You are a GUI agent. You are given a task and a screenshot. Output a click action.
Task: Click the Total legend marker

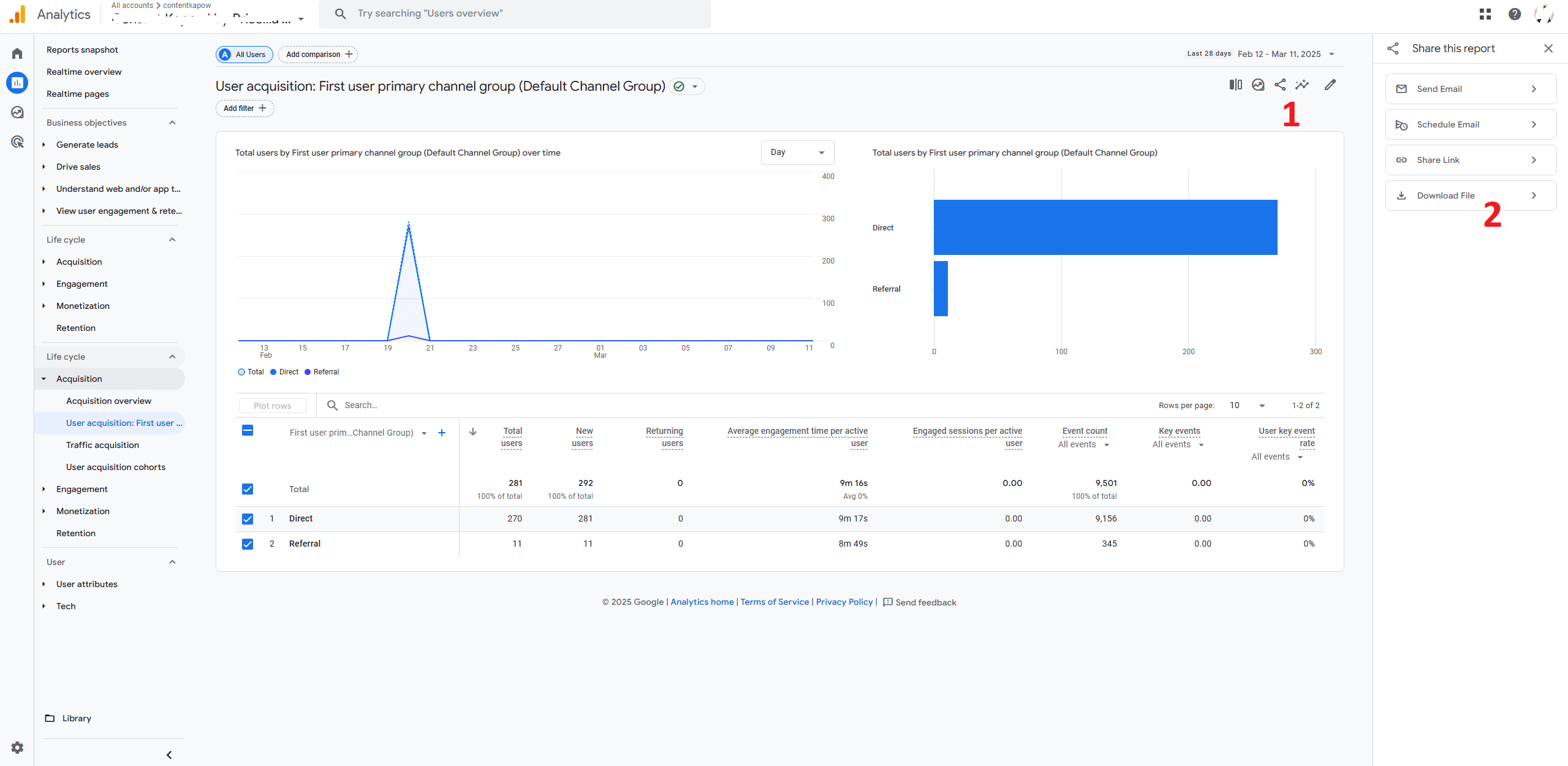coord(241,372)
